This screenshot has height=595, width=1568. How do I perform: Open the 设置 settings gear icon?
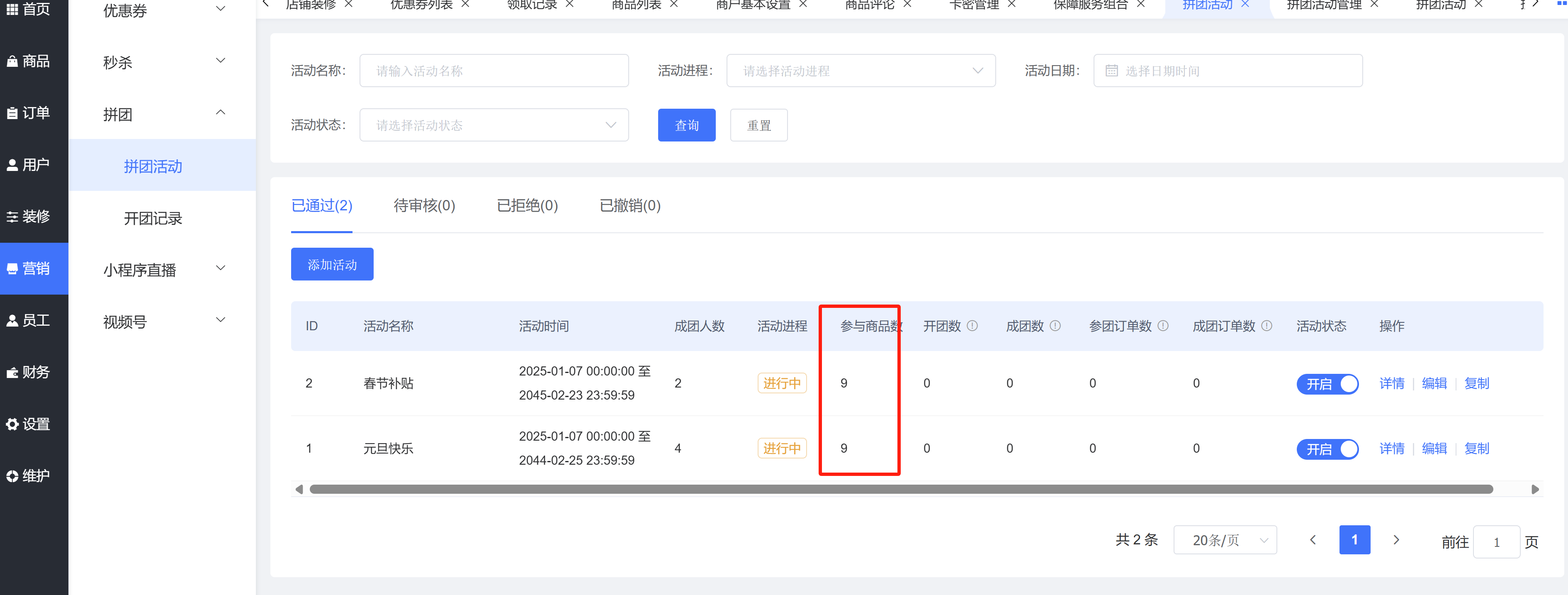(12, 424)
